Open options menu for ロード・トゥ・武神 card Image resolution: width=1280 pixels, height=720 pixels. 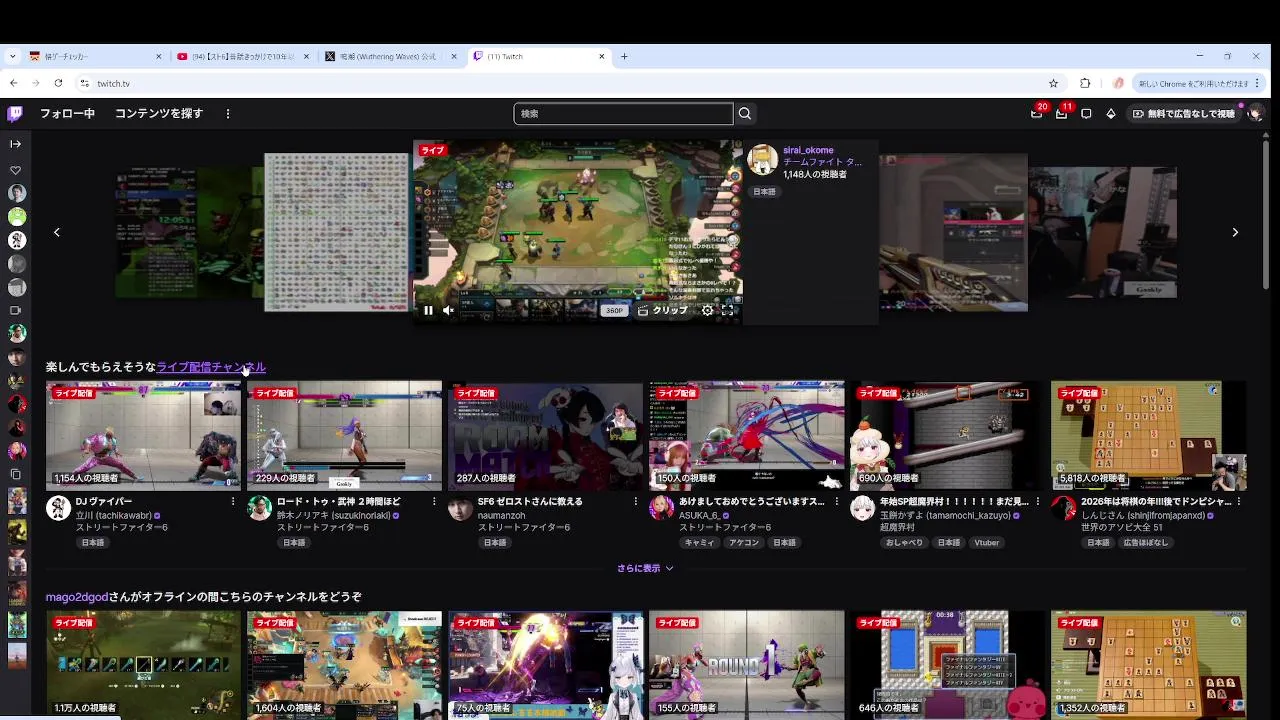434,502
